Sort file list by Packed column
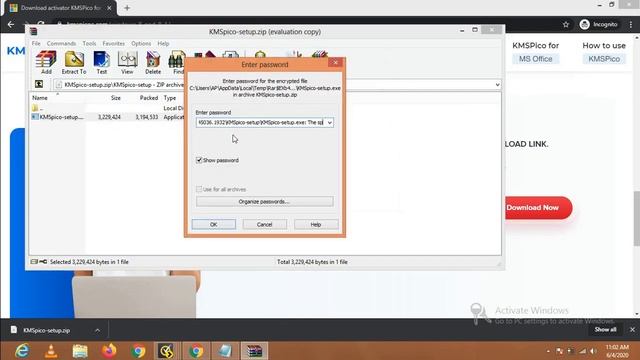This screenshot has height=360, width=640. click(149, 98)
